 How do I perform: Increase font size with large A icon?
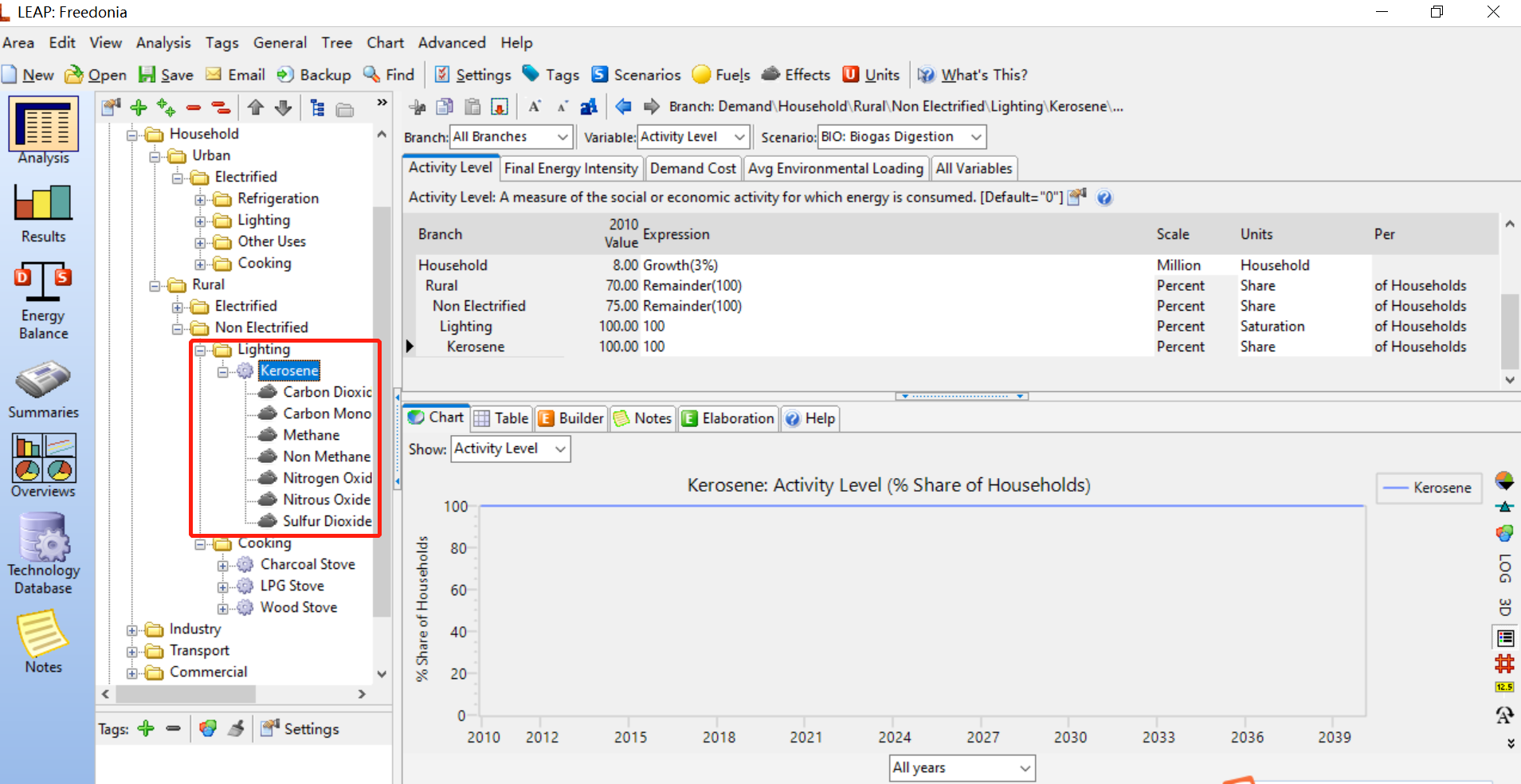[x=535, y=107]
